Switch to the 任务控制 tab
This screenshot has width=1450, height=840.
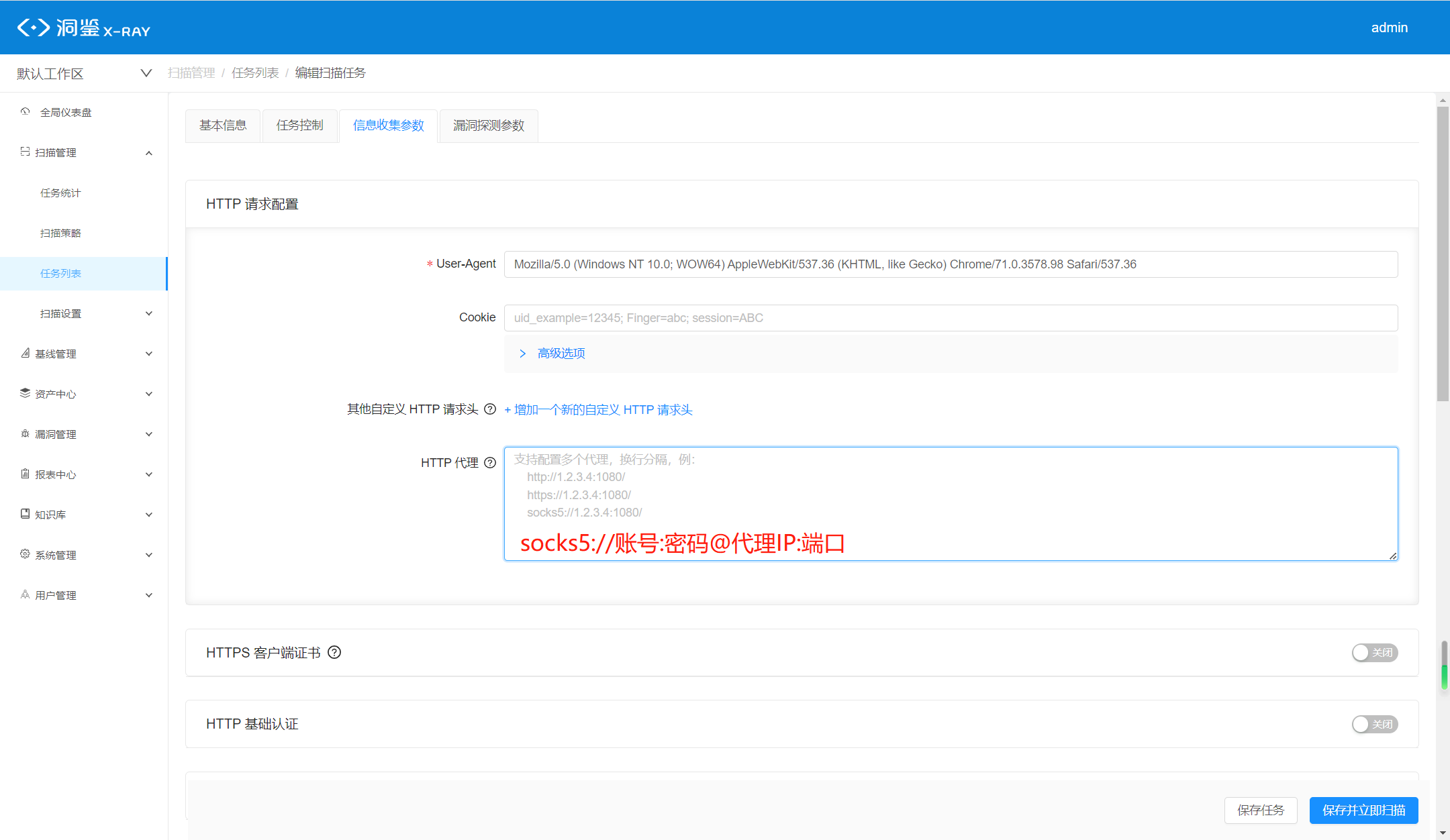[x=299, y=125]
